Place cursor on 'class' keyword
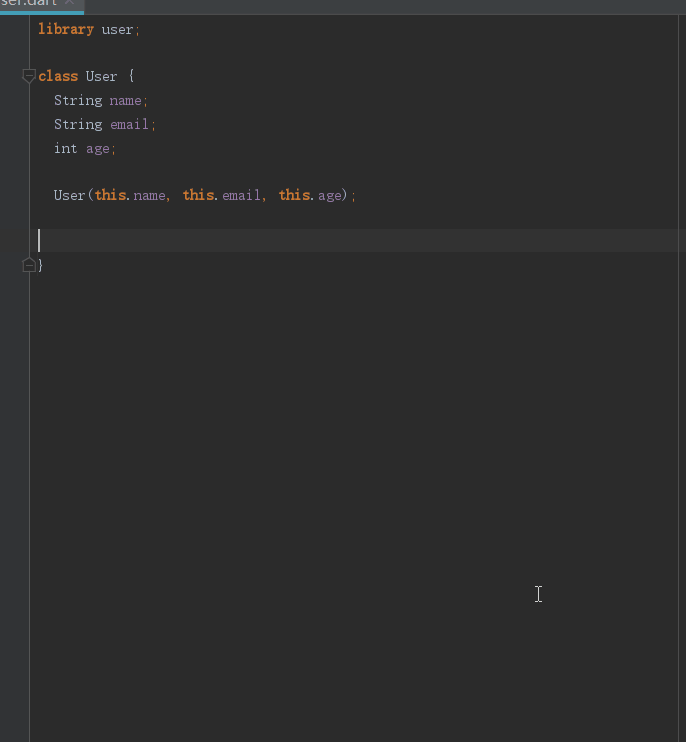Screen dimensions: 686x742 58,76
